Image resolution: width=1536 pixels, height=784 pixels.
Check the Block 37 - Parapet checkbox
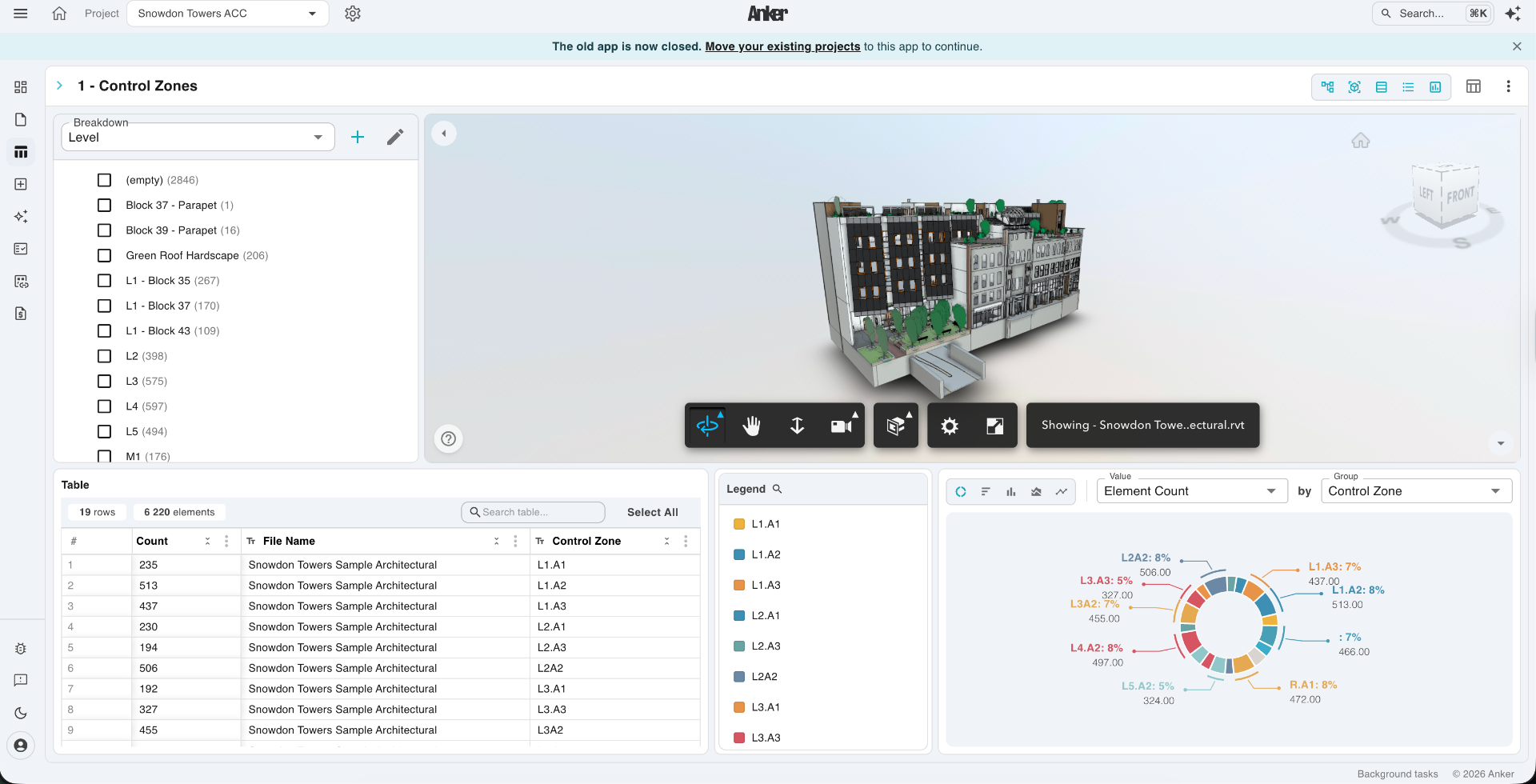click(x=104, y=206)
